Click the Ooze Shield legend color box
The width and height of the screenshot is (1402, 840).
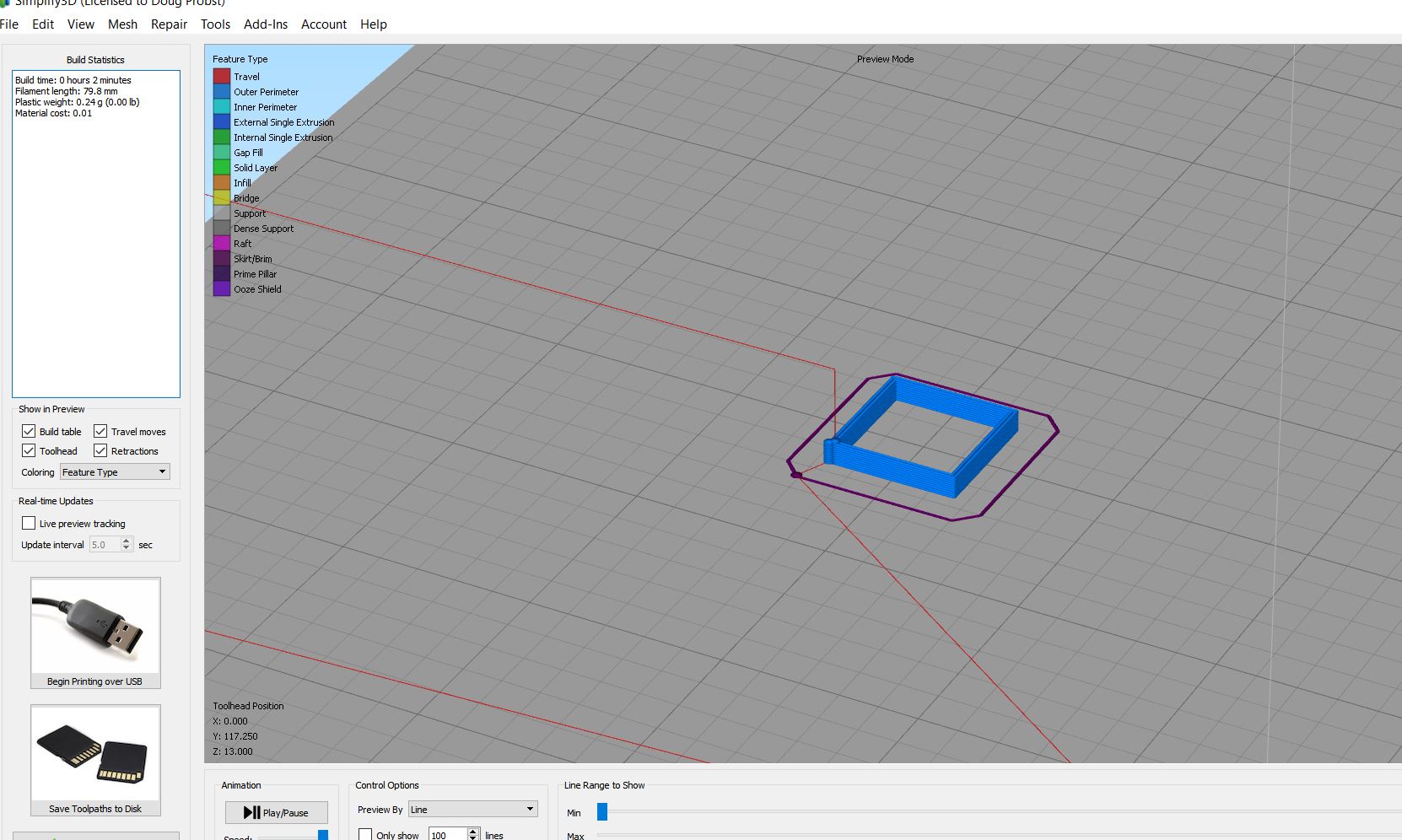point(222,288)
